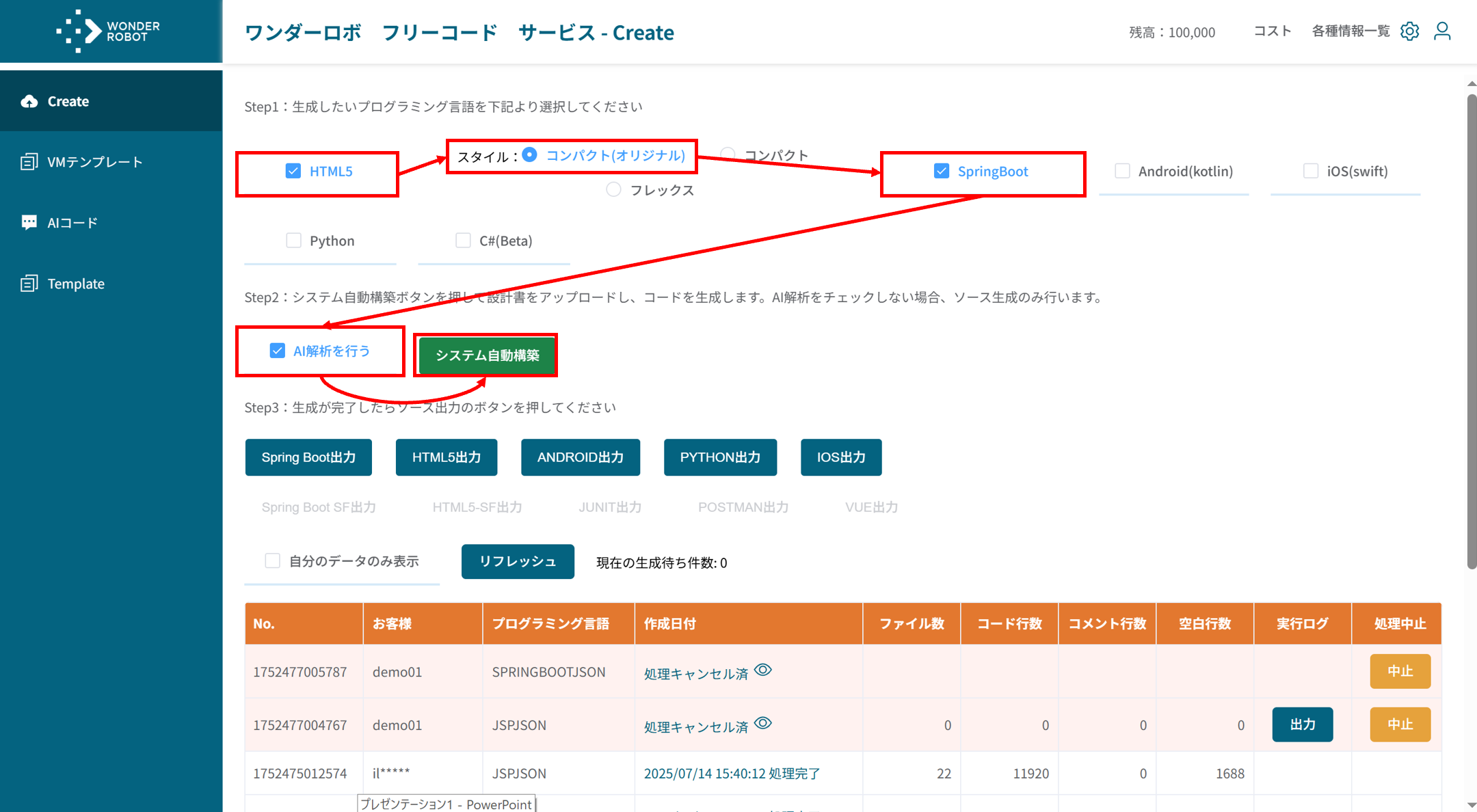Click the リフレッシュ button
1477x812 pixels.
(518, 562)
